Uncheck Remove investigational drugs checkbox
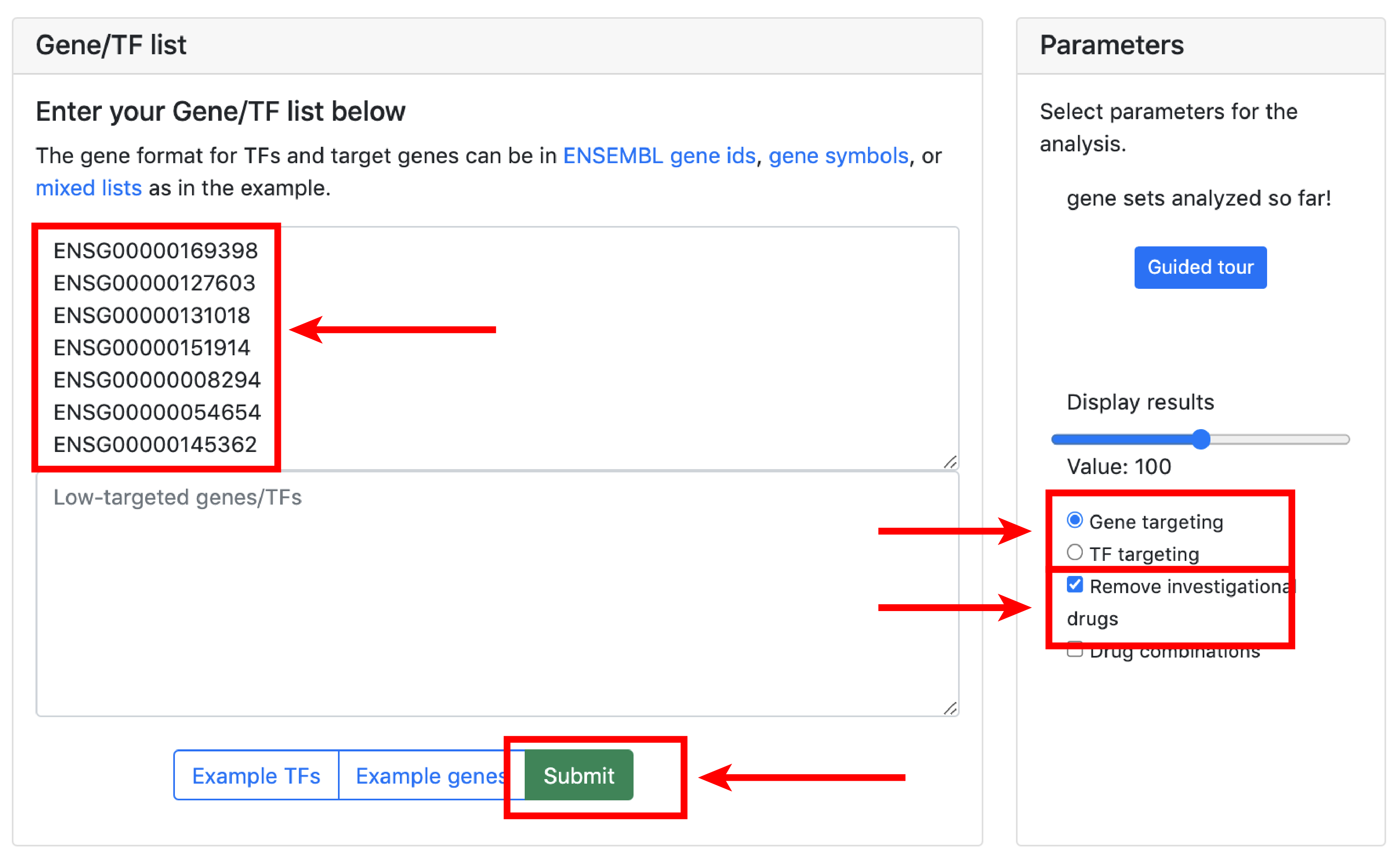 (1074, 585)
